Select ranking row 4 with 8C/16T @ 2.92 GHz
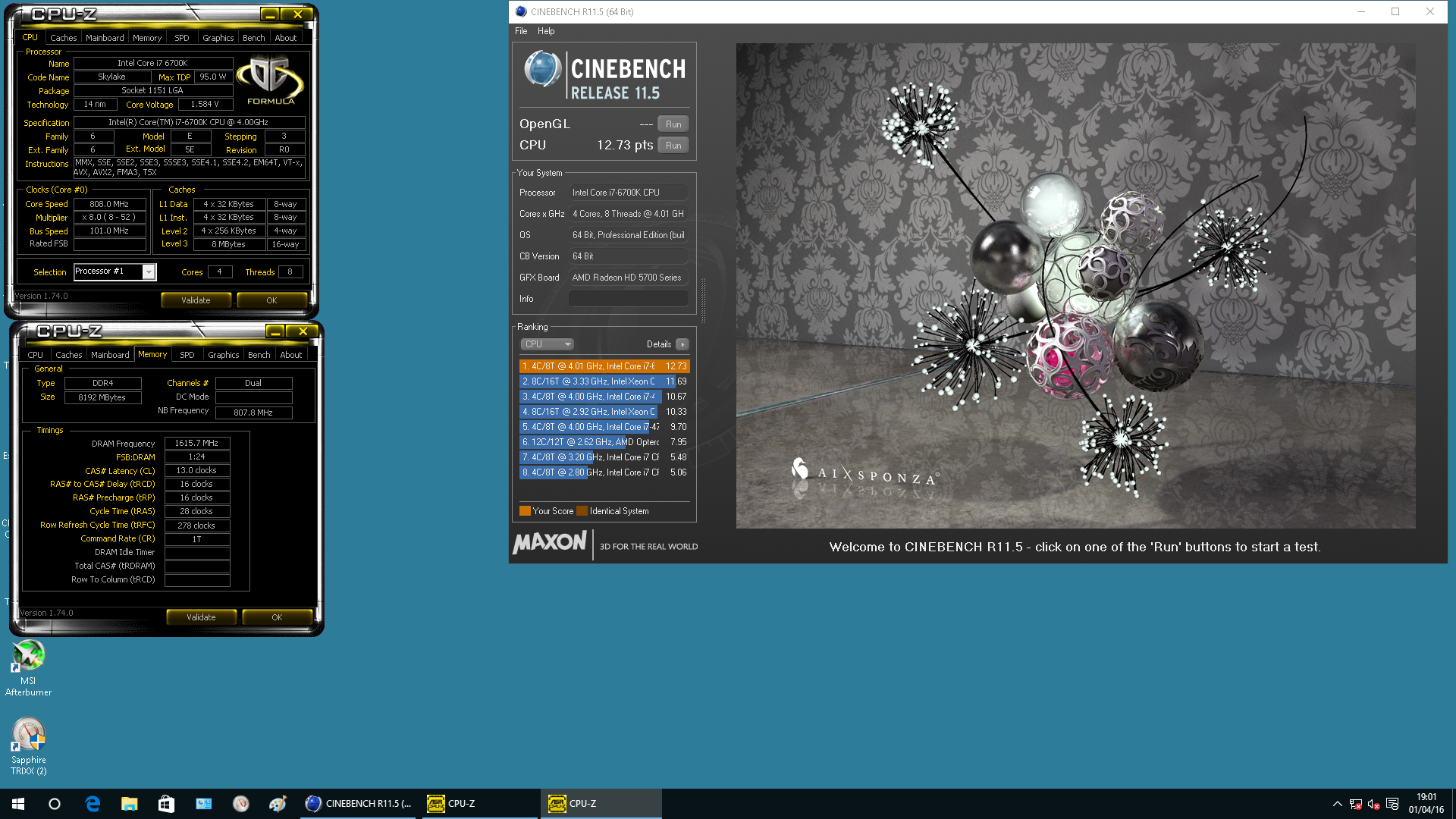Image resolution: width=1456 pixels, height=819 pixels. (x=604, y=412)
